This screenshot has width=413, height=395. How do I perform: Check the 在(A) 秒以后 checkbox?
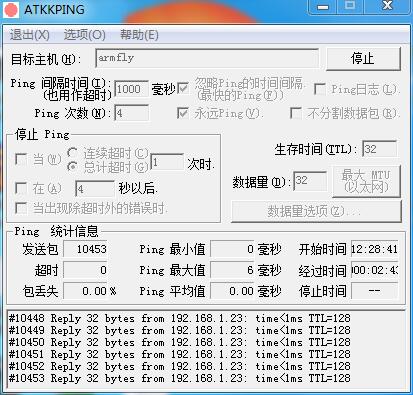[21, 188]
